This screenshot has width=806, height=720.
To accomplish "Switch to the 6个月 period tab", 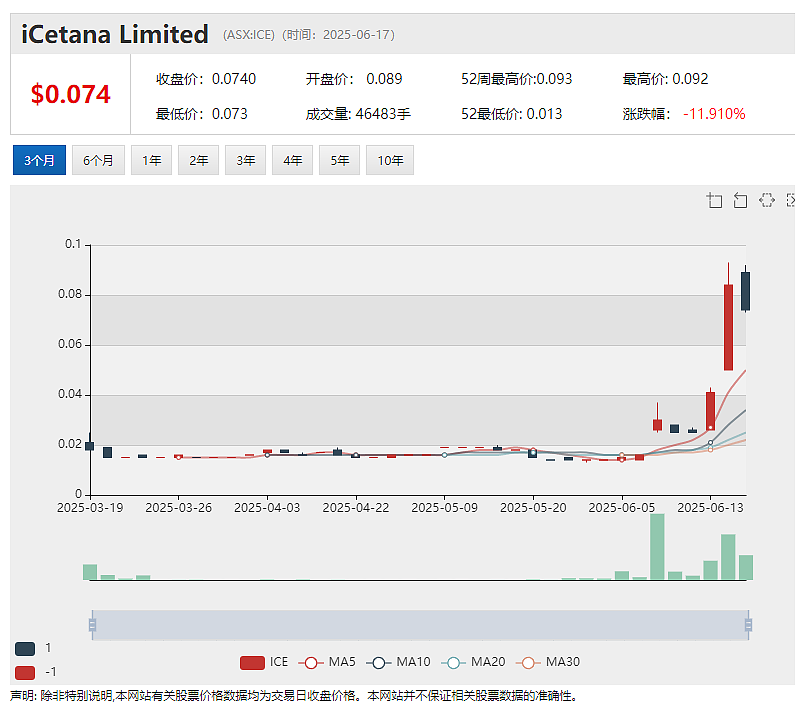I will click(98, 160).
